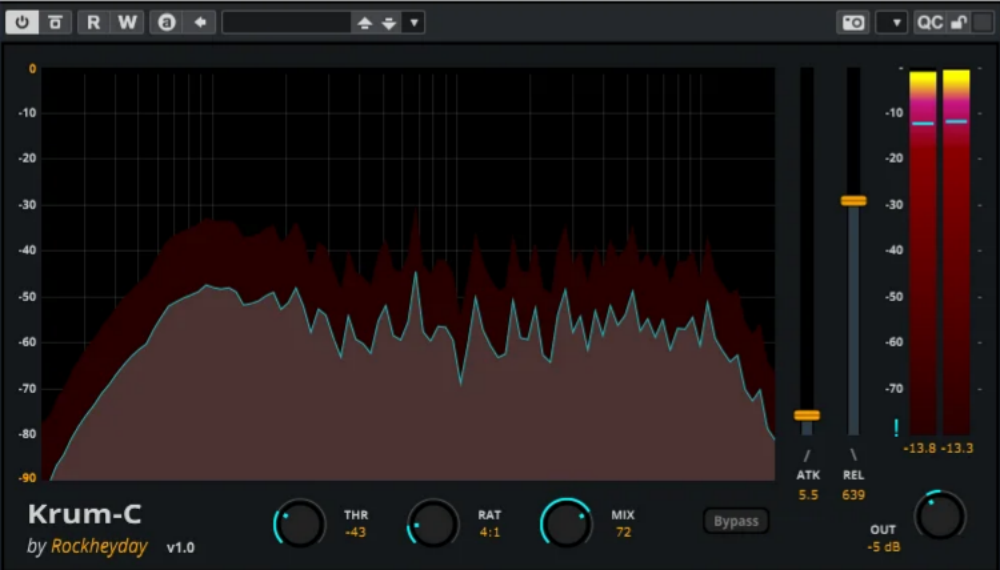Viewport: 1000px width, 570px height.
Task: Click the OUT label
Action: (x=883, y=530)
